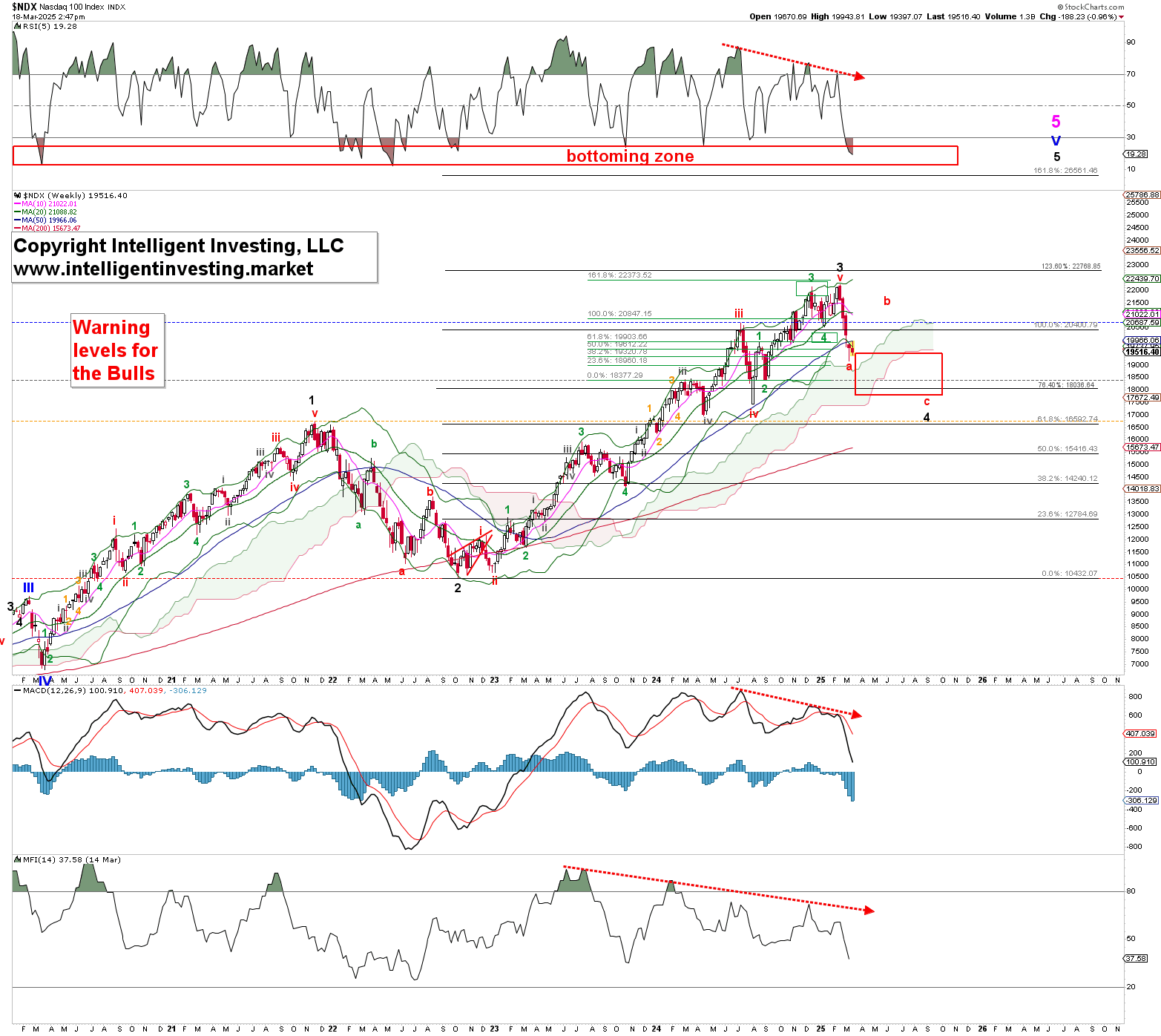Click the "MA(10) 21022.01" legend entry

pyautogui.click(x=46, y=204)
